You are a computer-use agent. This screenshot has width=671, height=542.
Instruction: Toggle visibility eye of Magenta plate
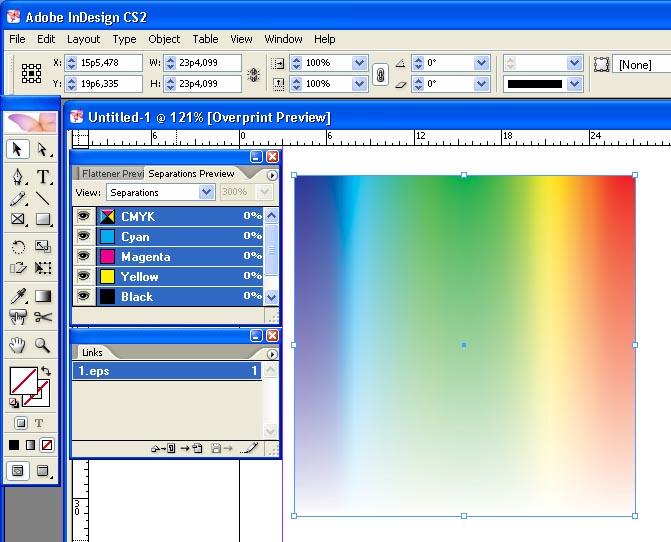pyautogui.click(x=83, y=256)
